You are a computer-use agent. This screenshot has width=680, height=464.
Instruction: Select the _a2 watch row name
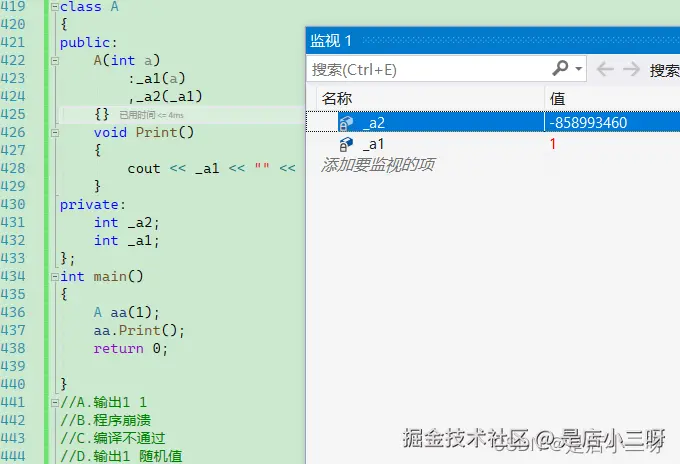(374, 123)
